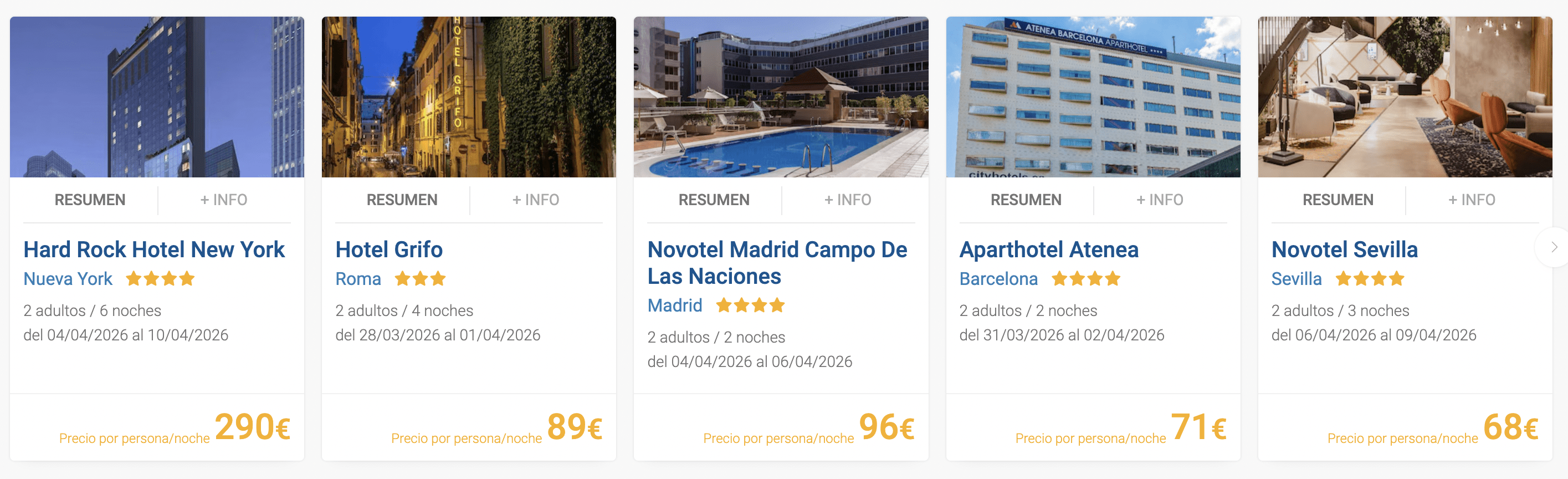Image resolution: width=1568 pixels, height=479 pixels.
Task: Open the RESUMEN tab for Hard Rock Hotel
Action: pos(90,200)
